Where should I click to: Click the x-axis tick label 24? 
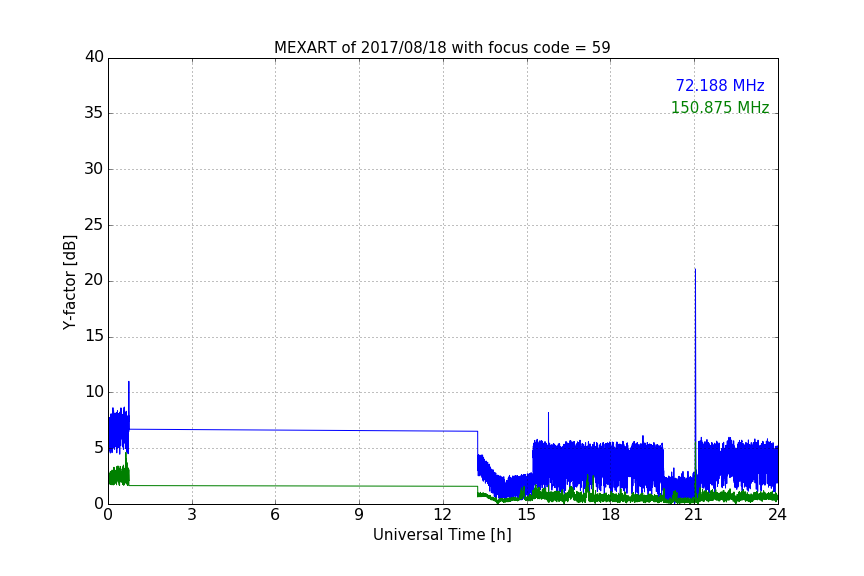click(777, 515)
